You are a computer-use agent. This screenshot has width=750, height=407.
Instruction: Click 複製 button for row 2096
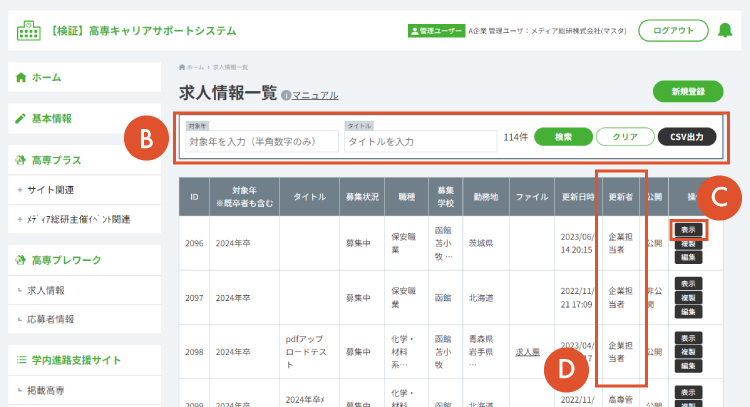click(688, 244)
